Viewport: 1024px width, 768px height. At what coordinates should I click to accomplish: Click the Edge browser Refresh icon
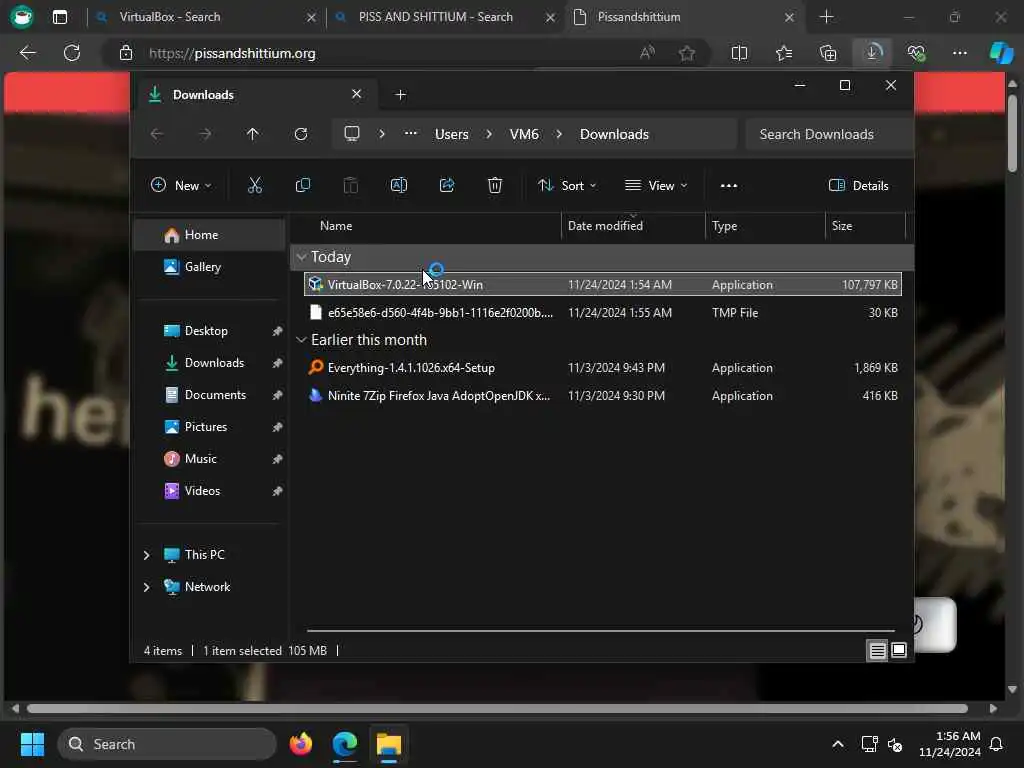click(x=72, y=53)
